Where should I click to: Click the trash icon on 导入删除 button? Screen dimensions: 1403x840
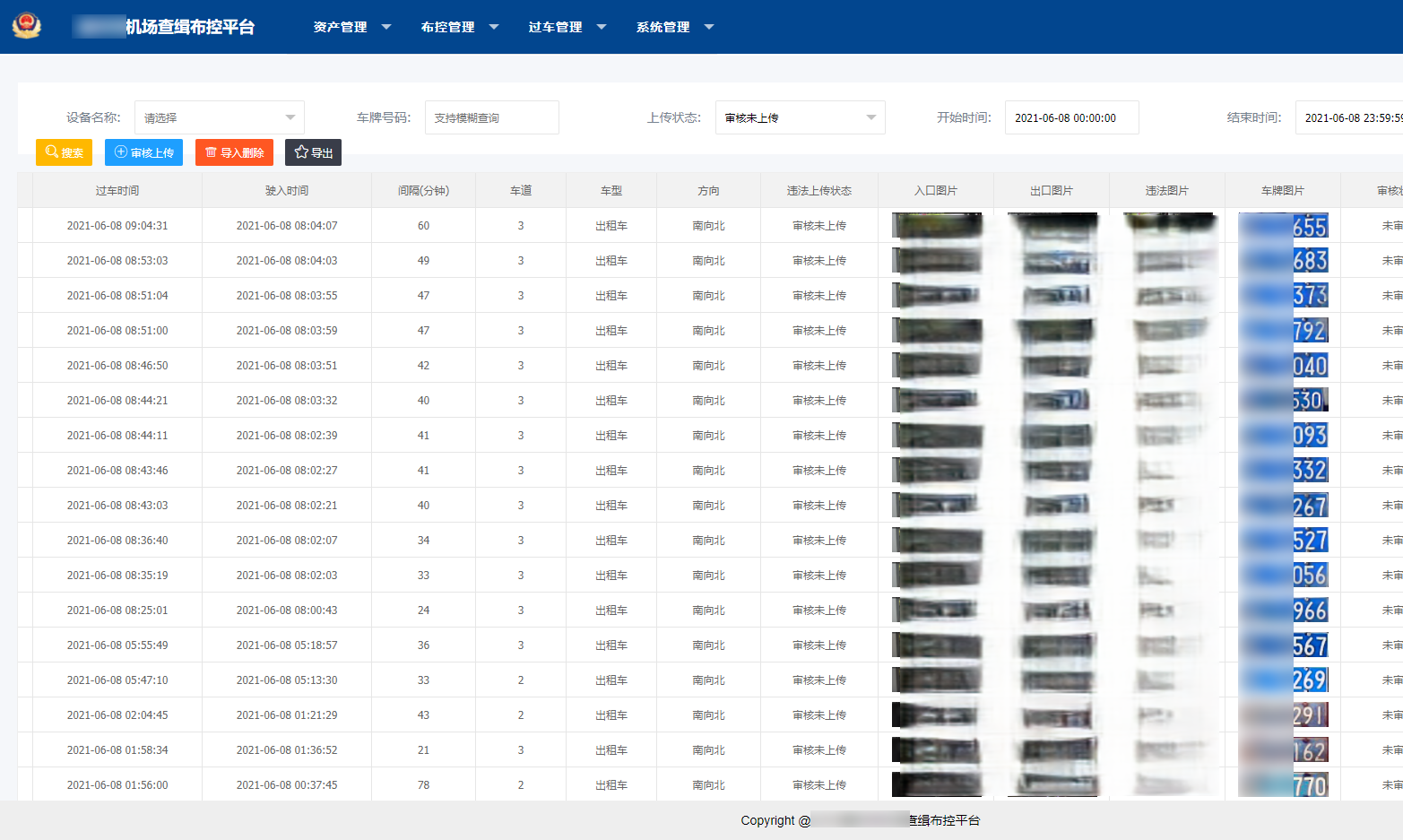(211, 152)
